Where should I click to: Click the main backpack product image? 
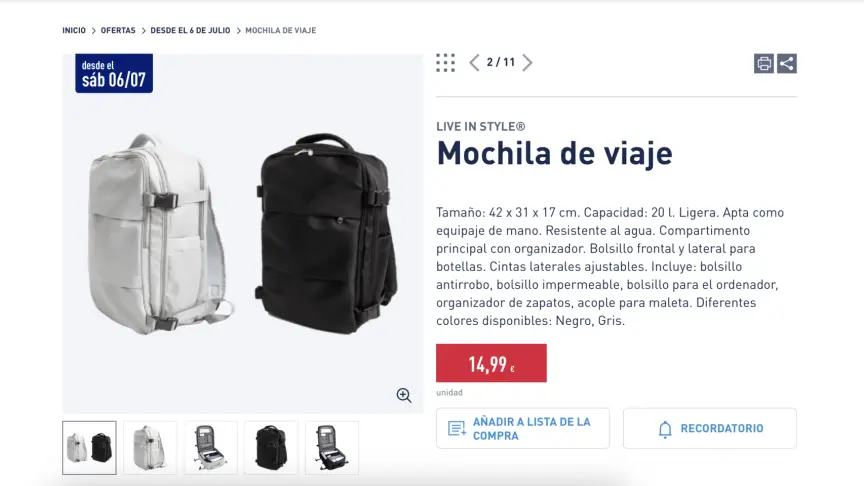click(242, 234)
